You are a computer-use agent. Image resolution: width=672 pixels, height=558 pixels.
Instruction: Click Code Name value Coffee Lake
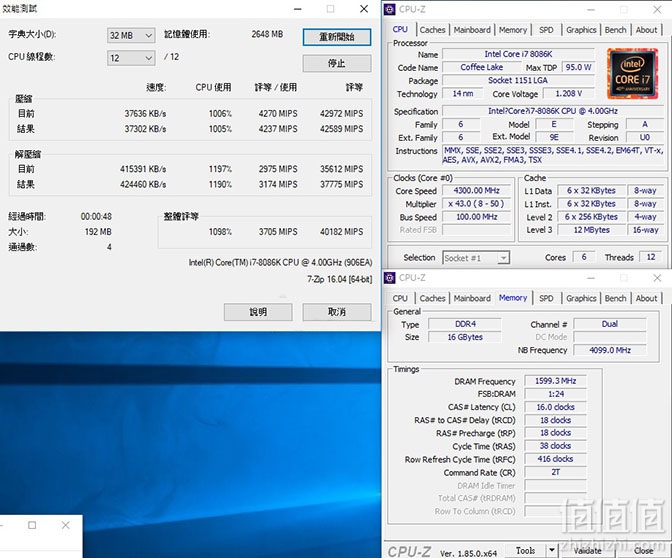[x=482, y=67]
